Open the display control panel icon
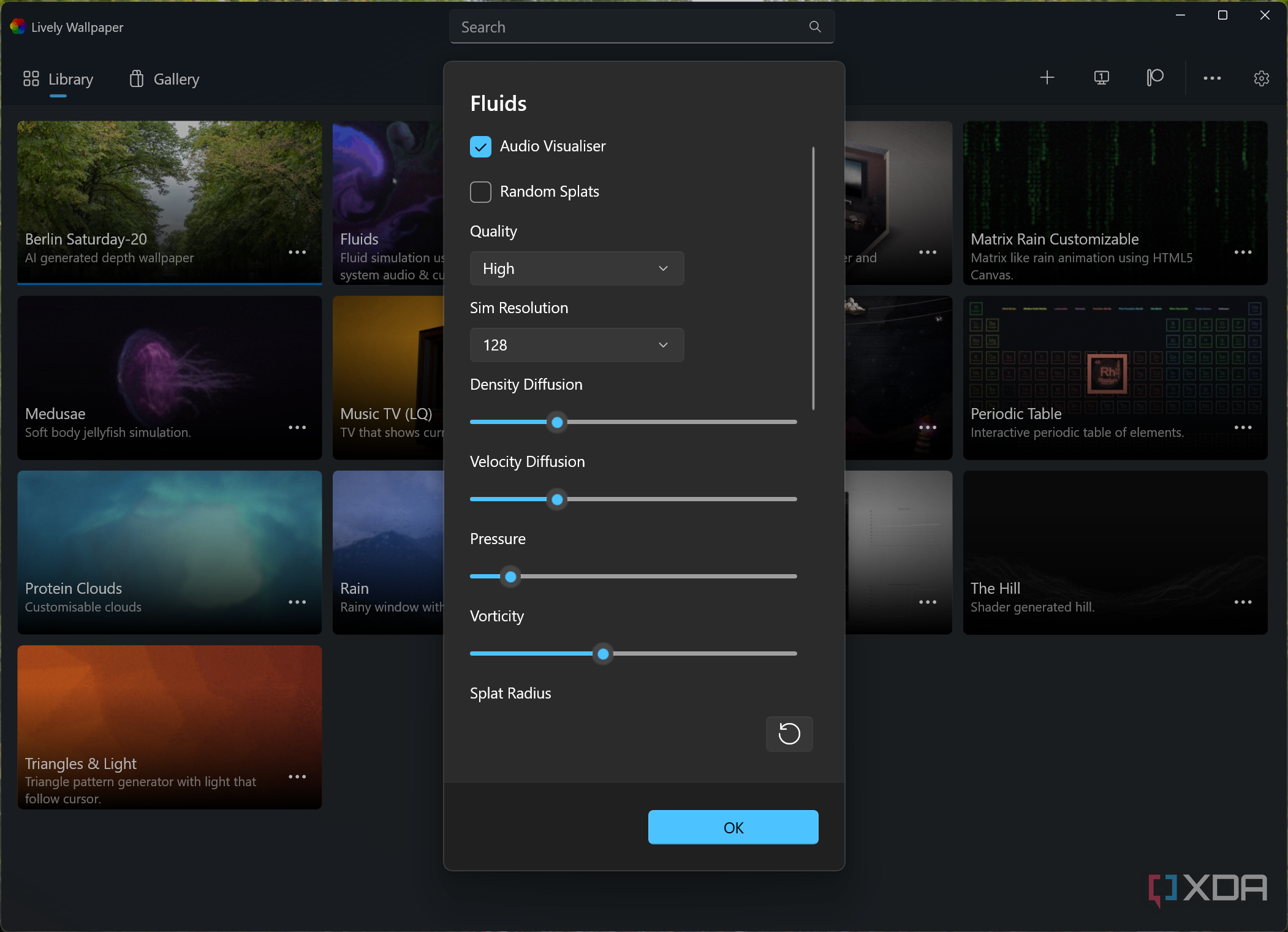Screen dimensions: 1288x932 [x=1101, y=78]
